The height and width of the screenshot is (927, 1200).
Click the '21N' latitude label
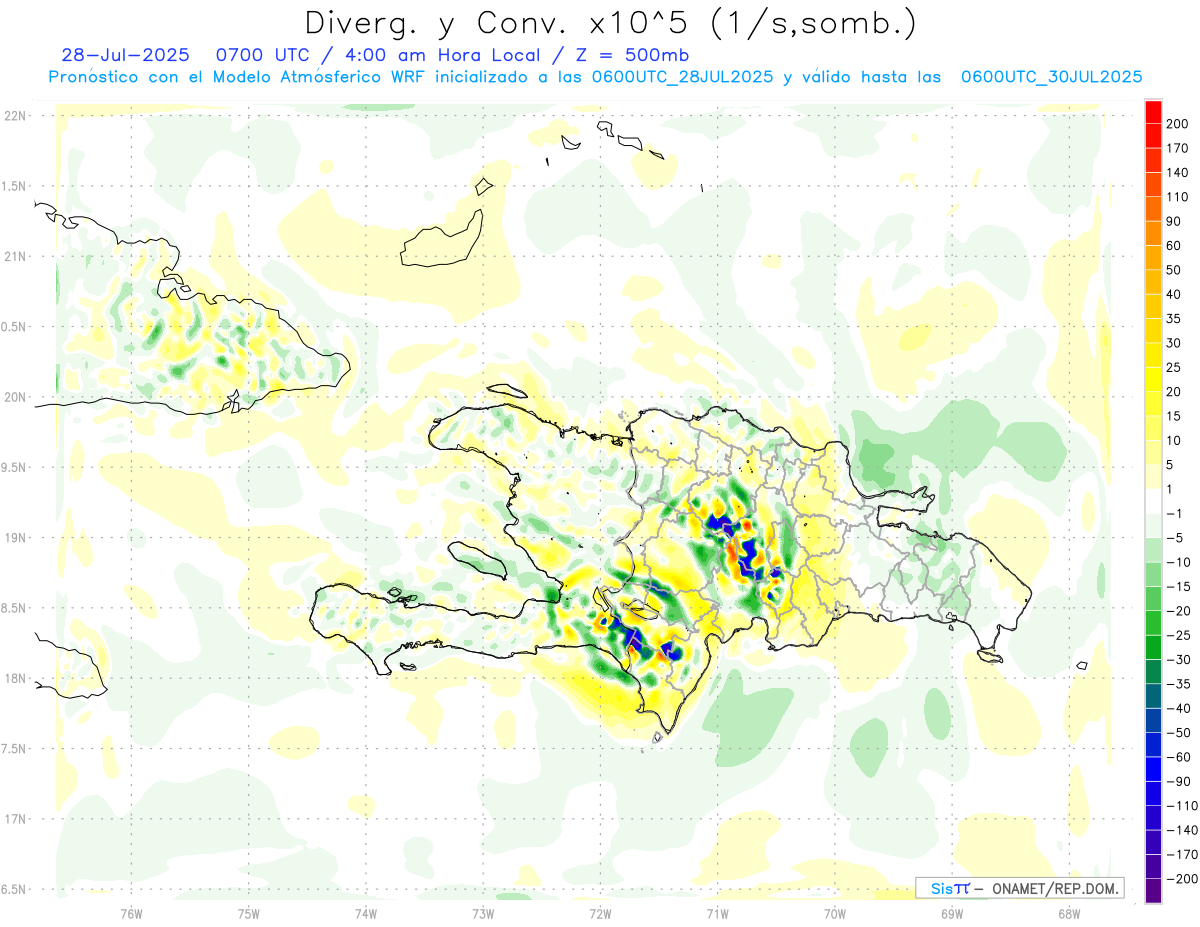[14, 256]
